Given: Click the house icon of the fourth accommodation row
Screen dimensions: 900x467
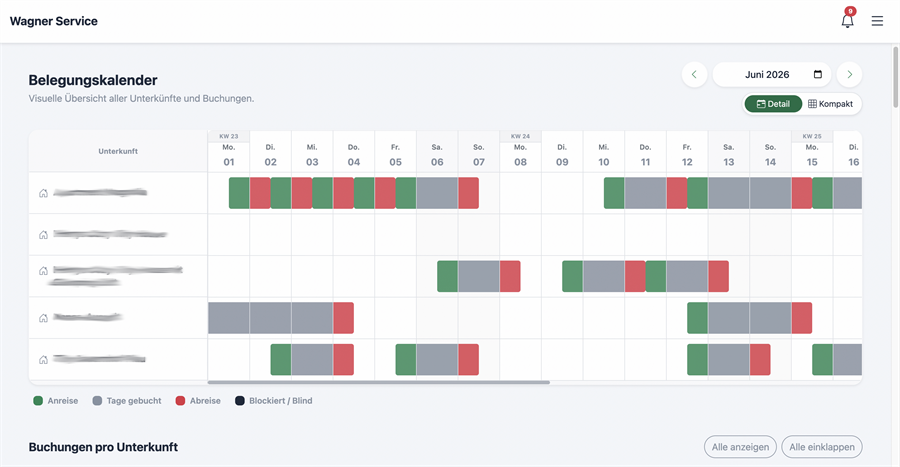Looking at the screenshot, I should (x=43, y=318).
